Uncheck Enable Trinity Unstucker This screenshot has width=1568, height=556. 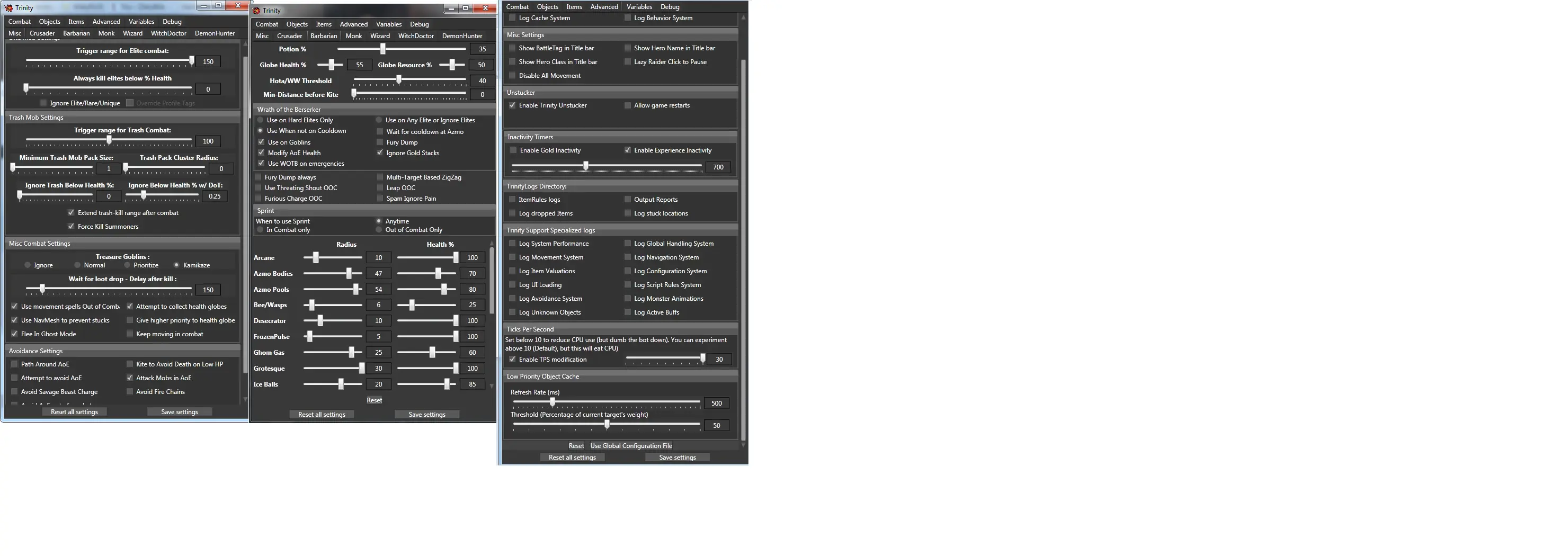513,105
